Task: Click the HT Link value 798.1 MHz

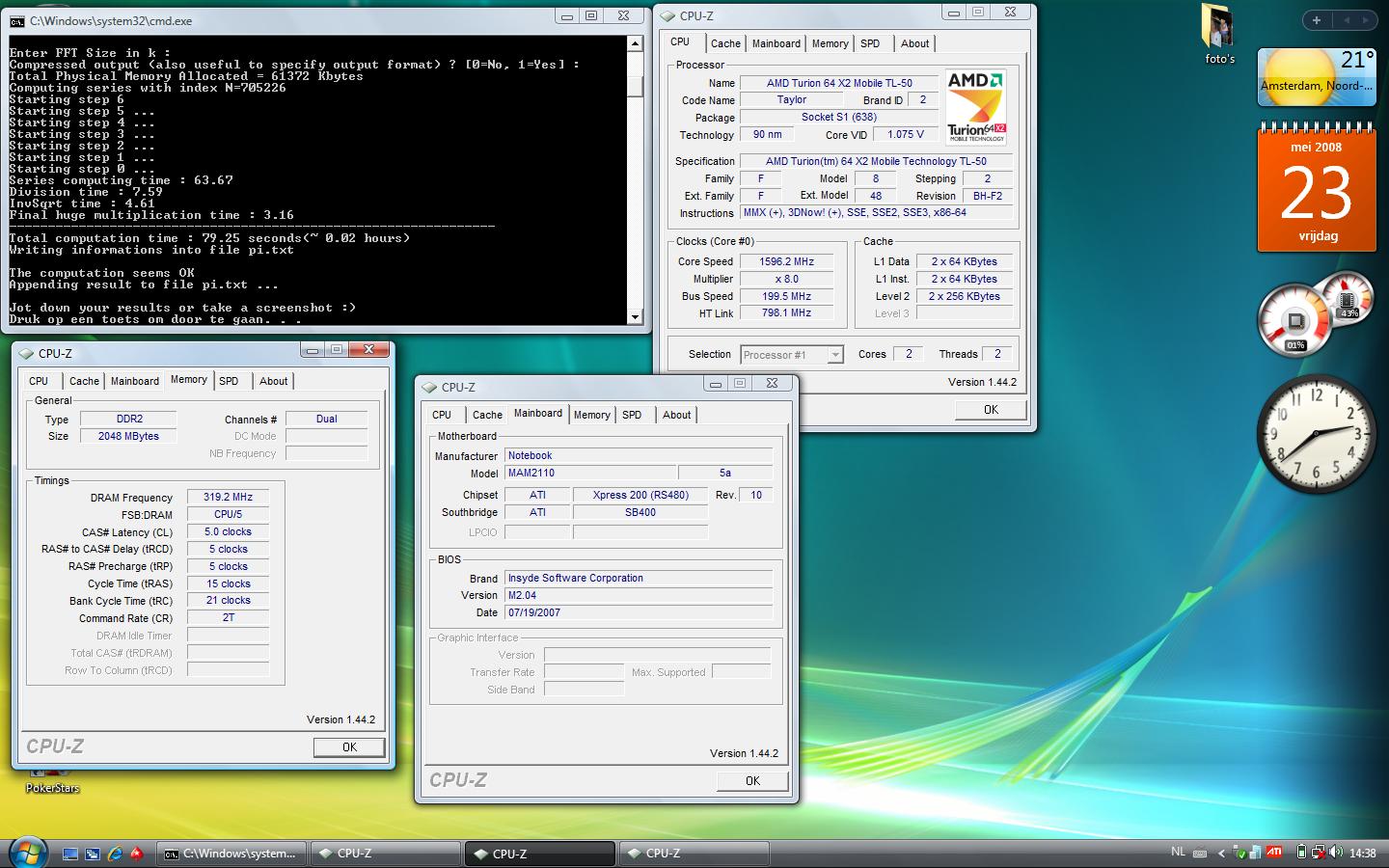Action: point(786,313)
